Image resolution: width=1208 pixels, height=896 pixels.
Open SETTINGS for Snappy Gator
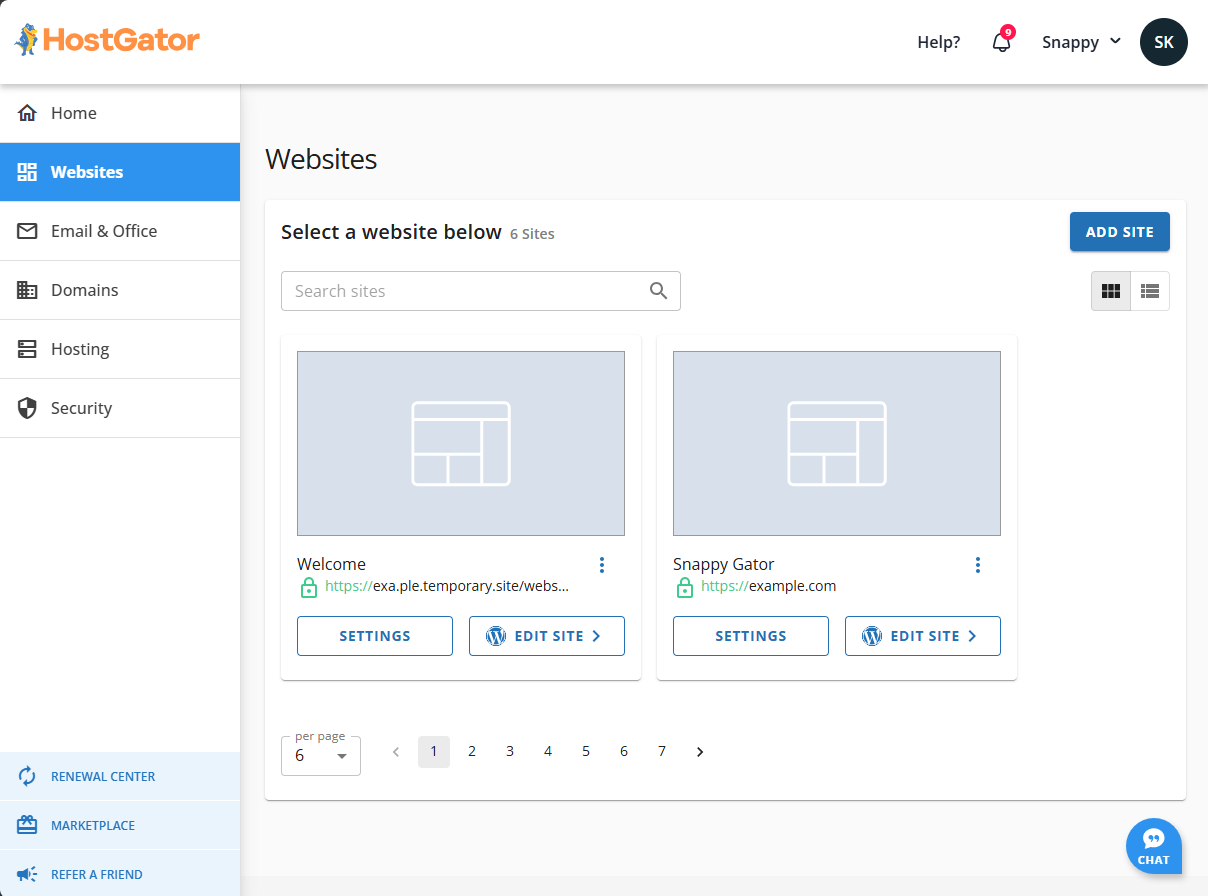(750, 635)
